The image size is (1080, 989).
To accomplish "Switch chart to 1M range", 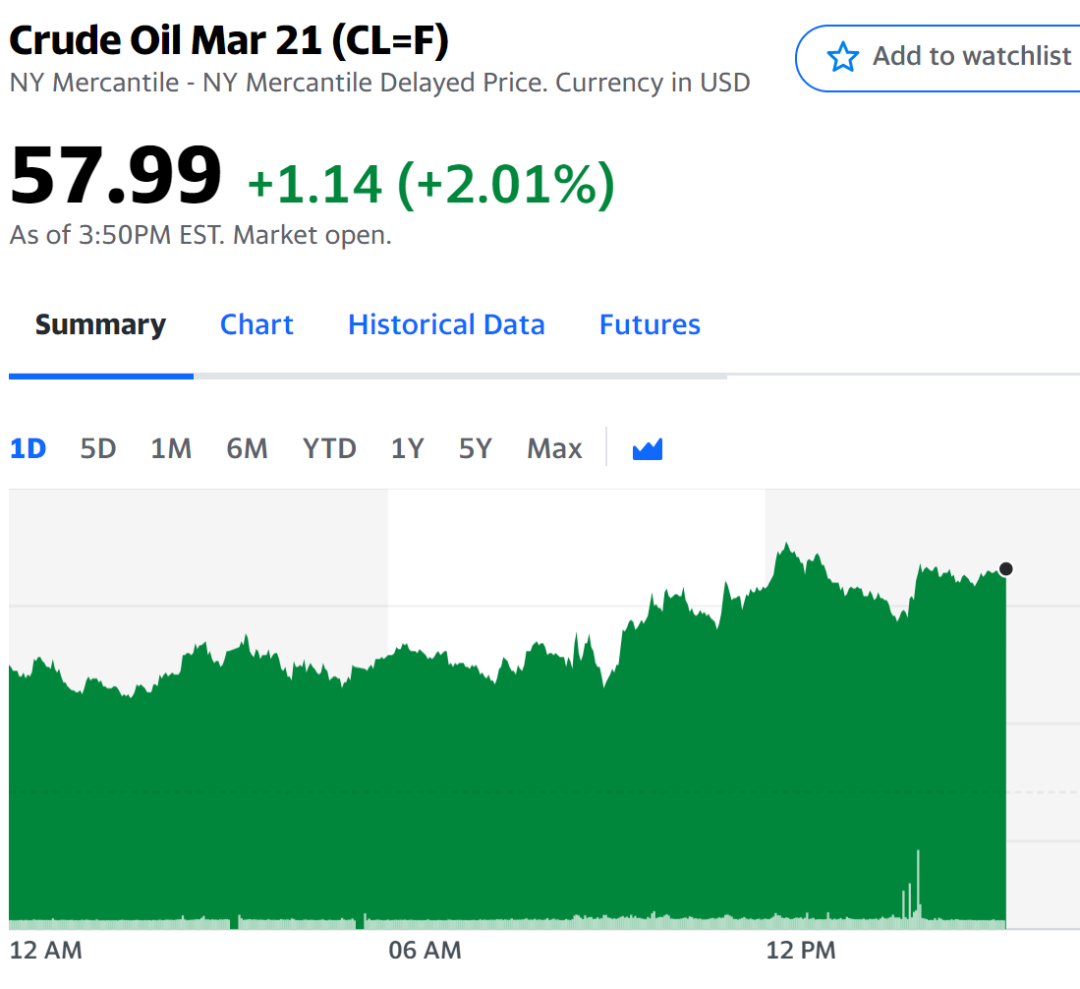I will pos(171,449).
